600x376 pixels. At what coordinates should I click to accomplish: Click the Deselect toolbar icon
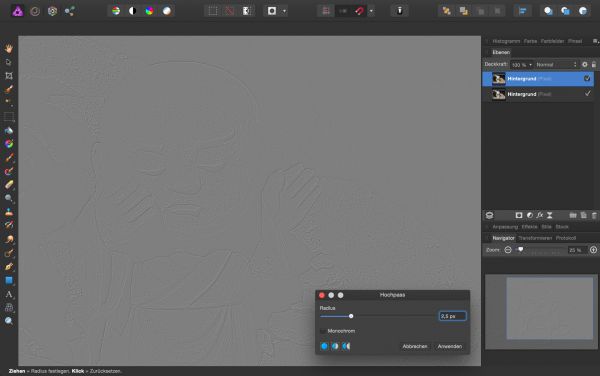230,11
